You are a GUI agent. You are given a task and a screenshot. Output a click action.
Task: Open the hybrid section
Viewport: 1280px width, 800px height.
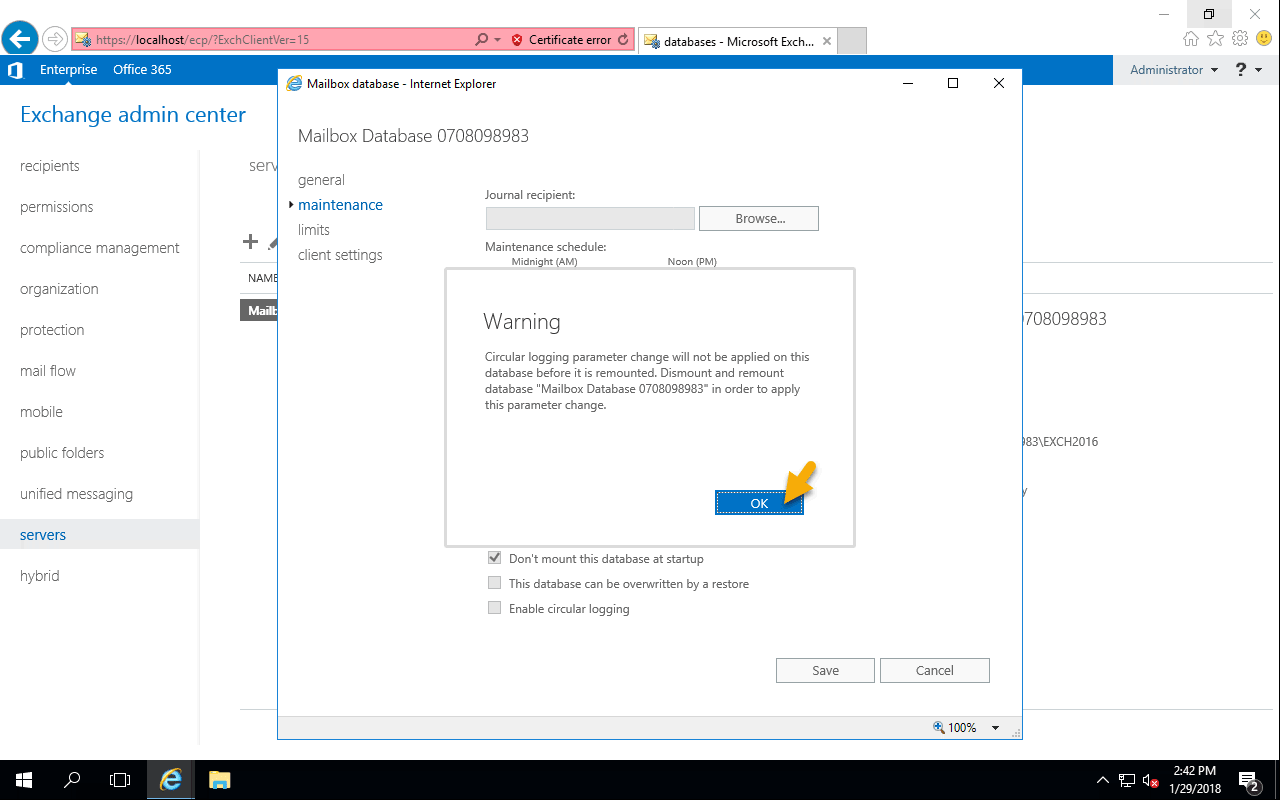point(40,576)
